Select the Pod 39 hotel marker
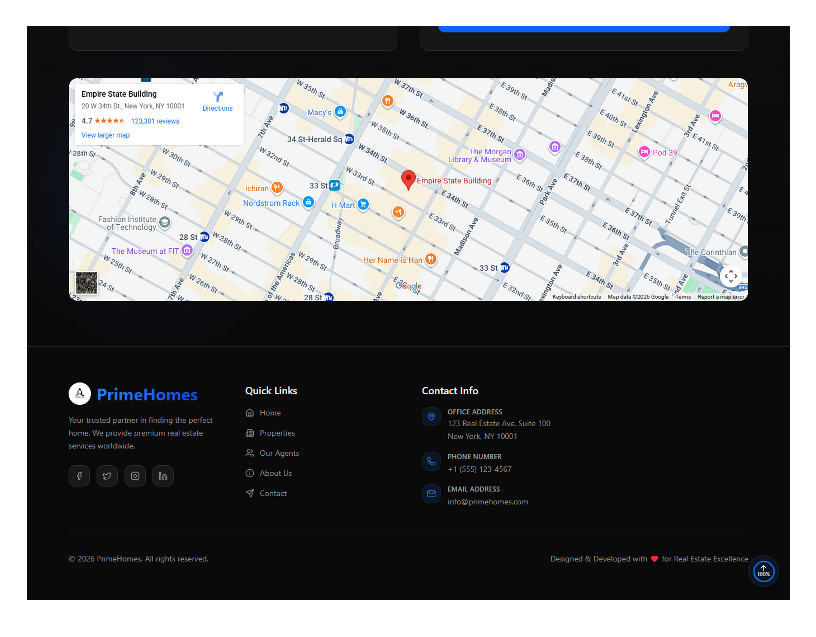This screenshot has width=816, height=637. click(644, 152)
